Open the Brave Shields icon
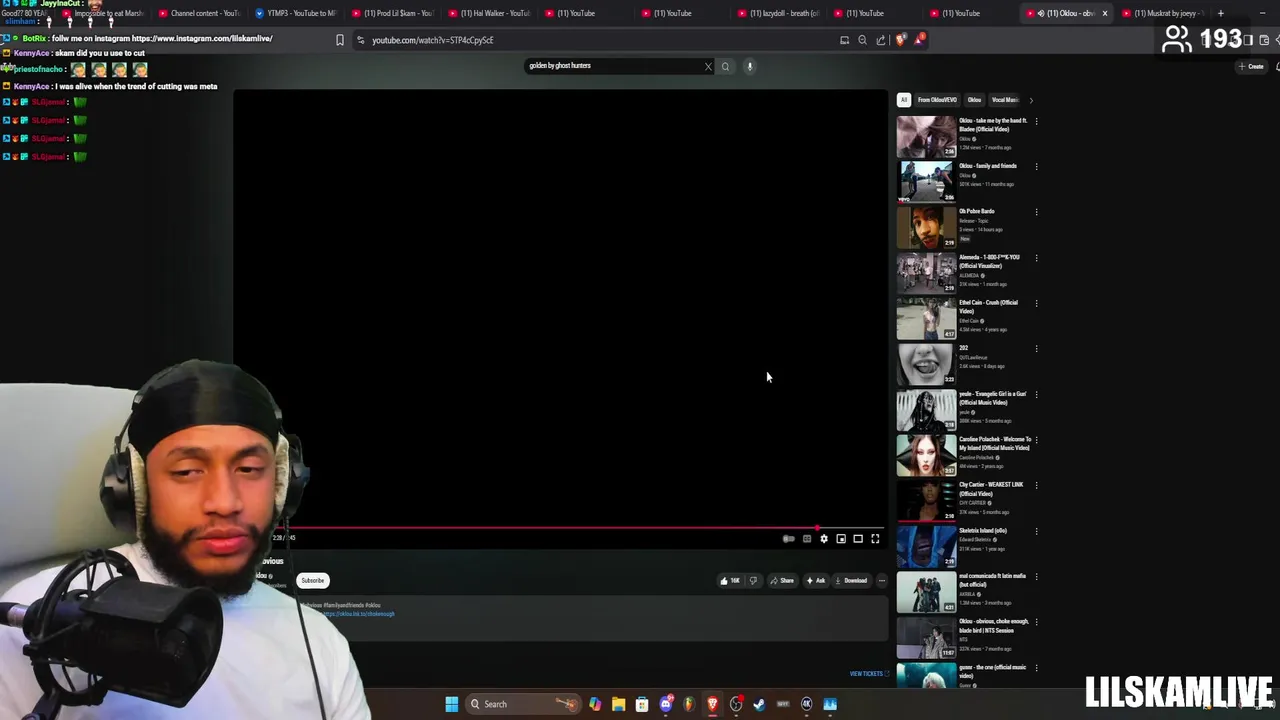Image resolution: width=1280 pixels, height=720 pixels. 900,40
